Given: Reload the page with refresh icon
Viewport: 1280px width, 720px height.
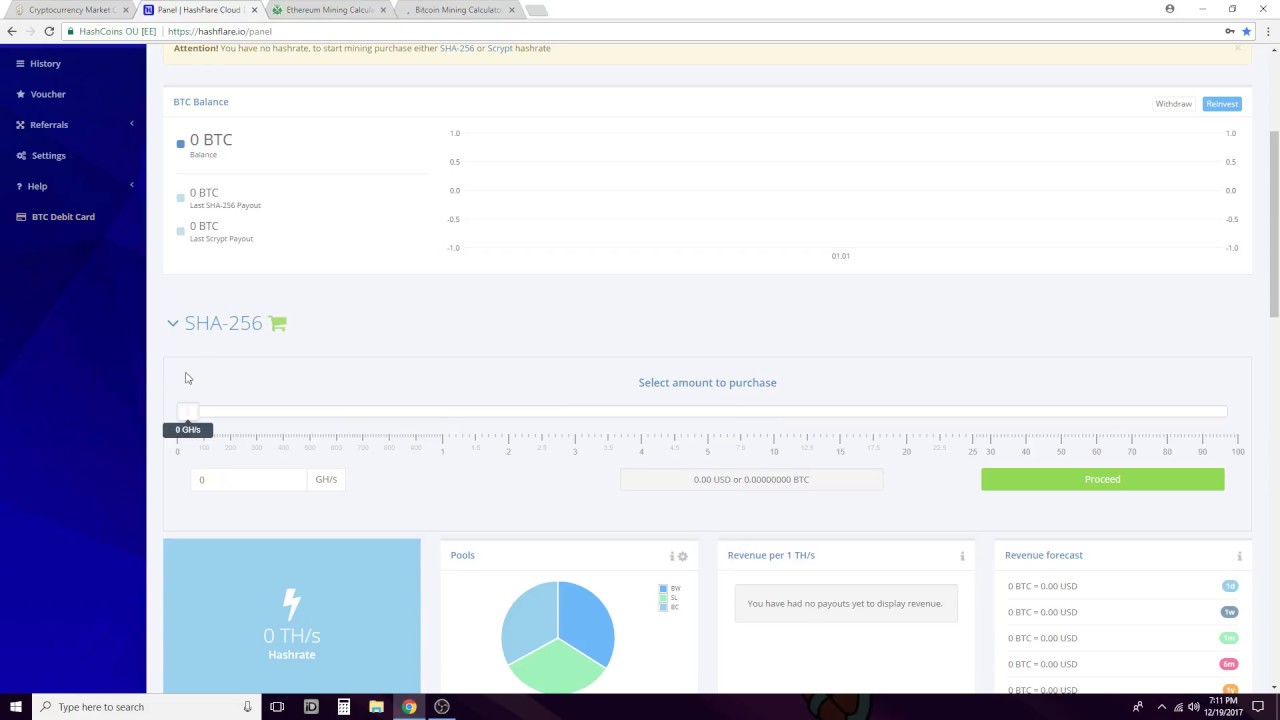Looking at the screenshot, I should [48, 31].
